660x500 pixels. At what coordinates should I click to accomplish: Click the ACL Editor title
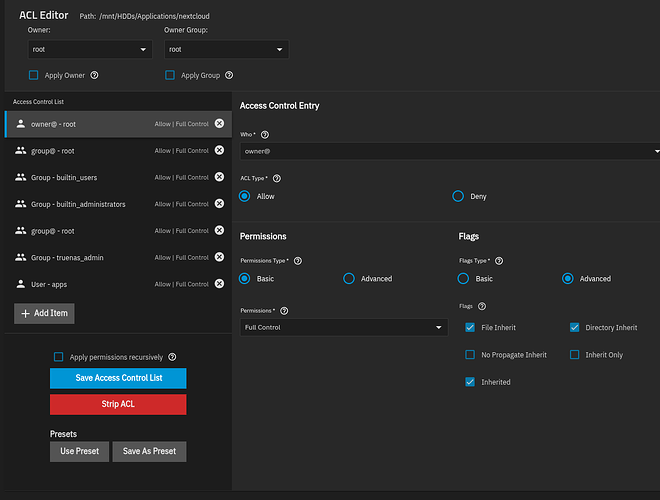pyautogui.click(x=43, y=15)
